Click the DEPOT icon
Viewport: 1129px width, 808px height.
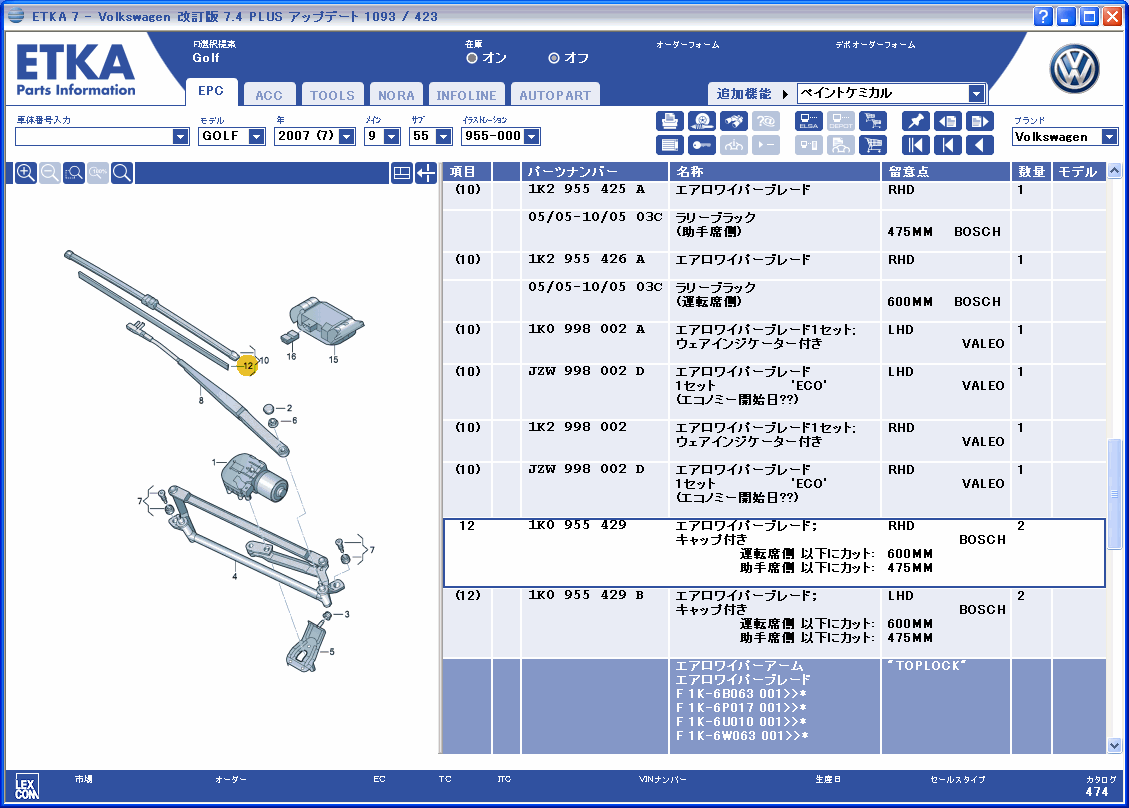(x=840, y=121)
